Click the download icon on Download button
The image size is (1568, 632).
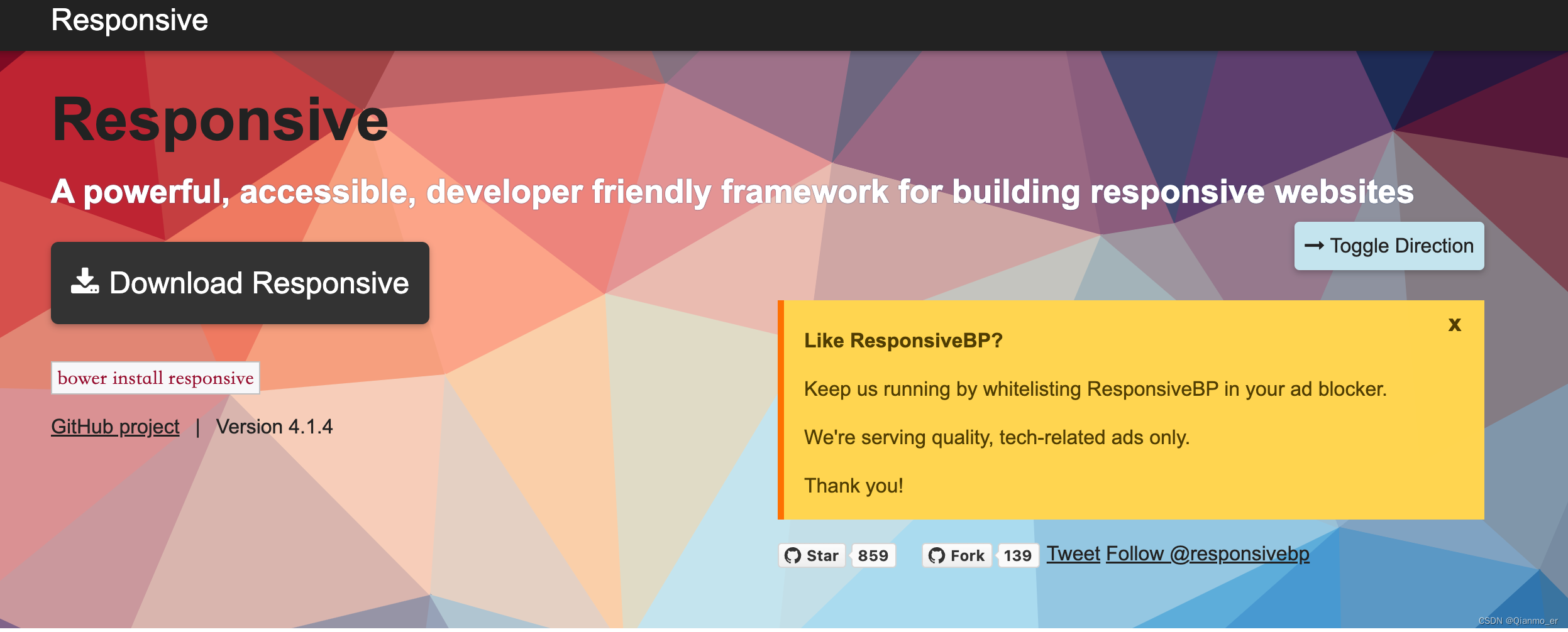(x=85, y=281)
